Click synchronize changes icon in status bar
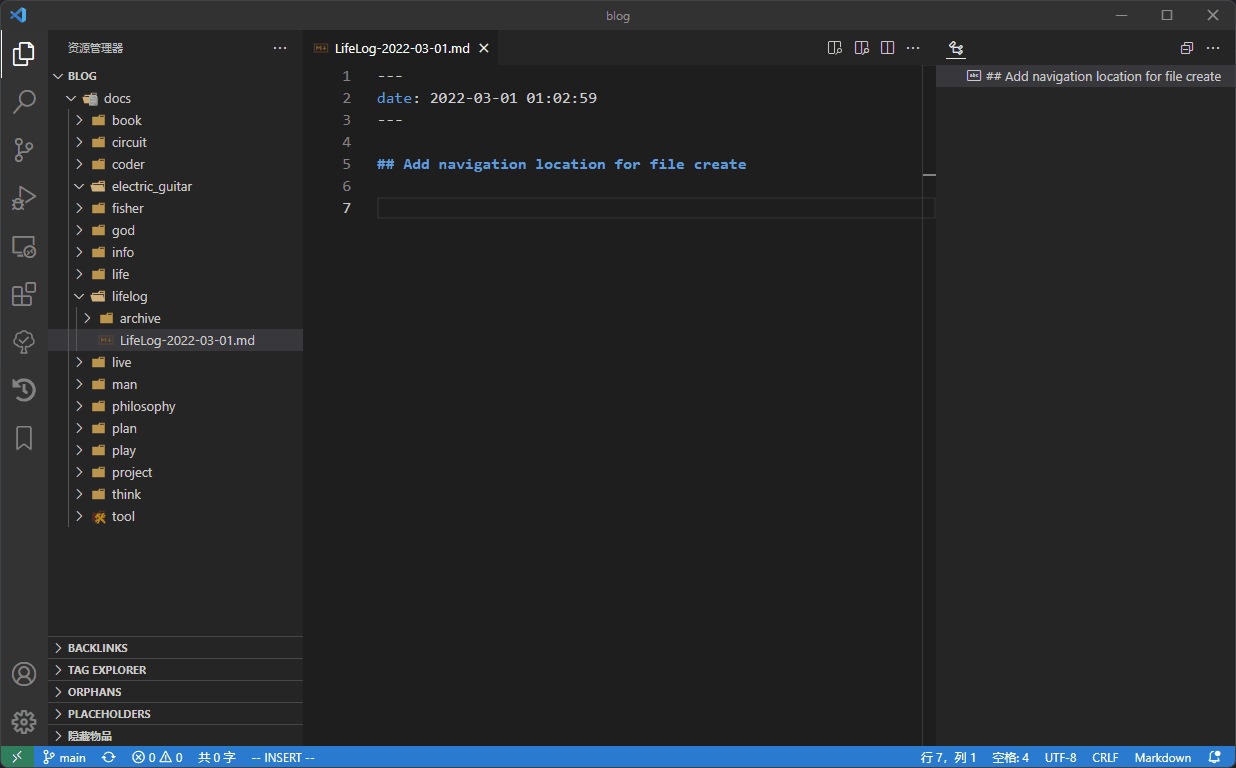The image size is (1236, 768). pos(109,758)
